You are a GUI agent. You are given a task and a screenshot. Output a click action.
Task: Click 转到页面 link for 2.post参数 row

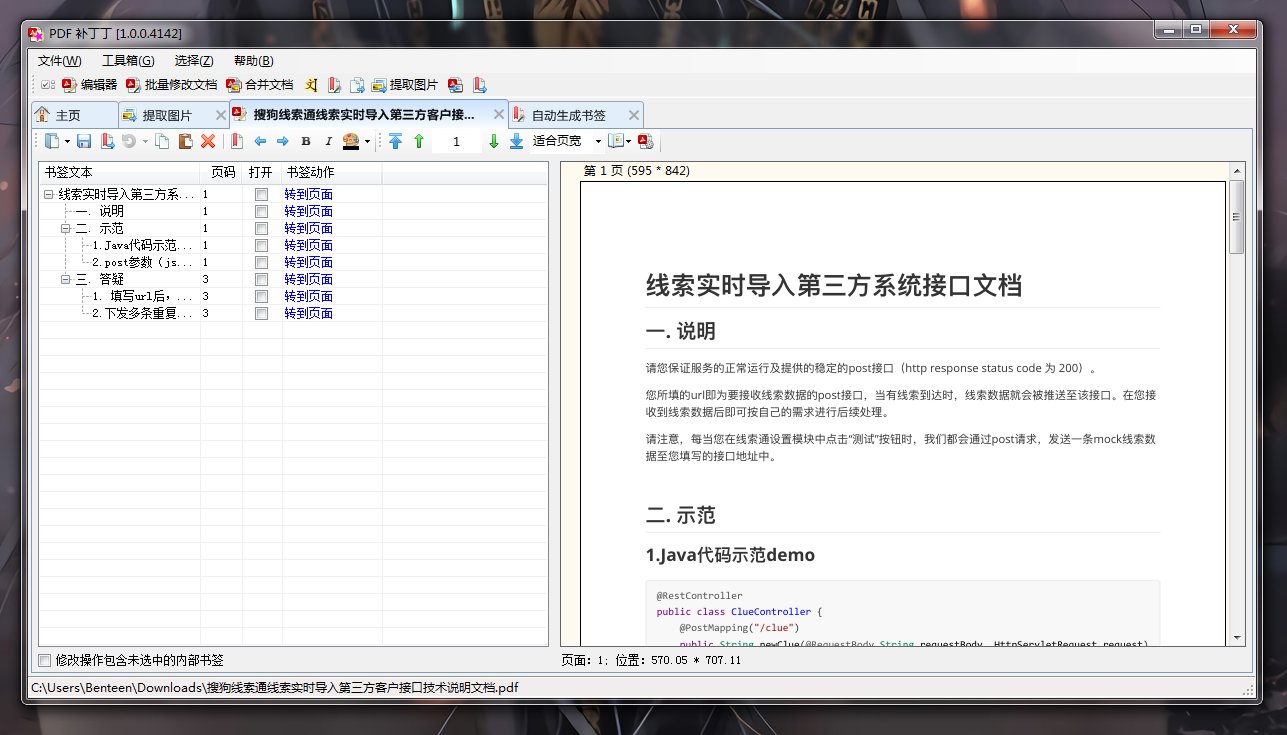click(x=308, y=262)
